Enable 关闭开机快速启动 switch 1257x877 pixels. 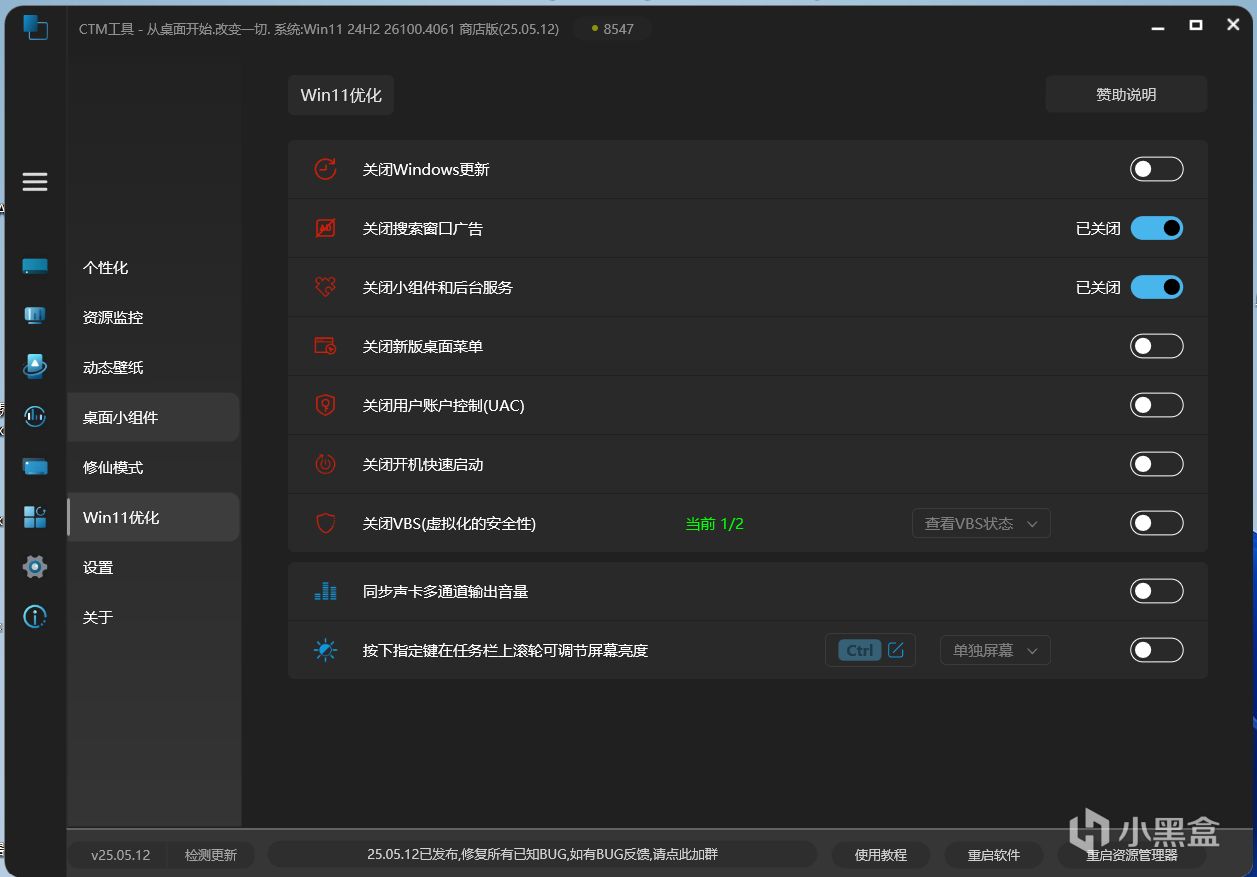point(1157,464)
